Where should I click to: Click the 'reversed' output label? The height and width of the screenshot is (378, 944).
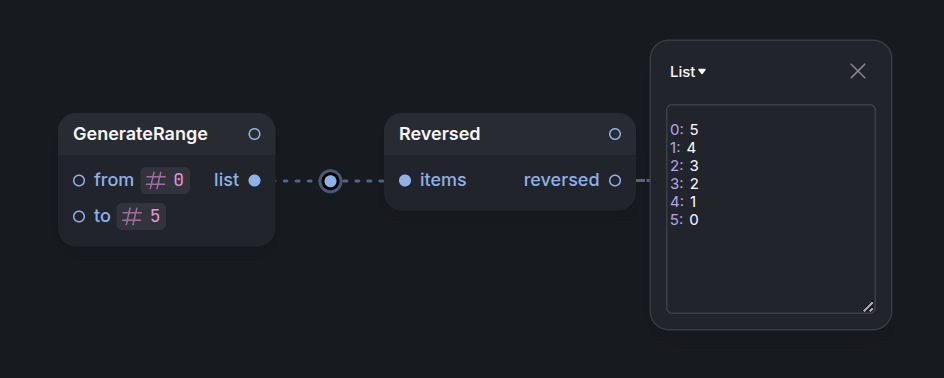562,181
